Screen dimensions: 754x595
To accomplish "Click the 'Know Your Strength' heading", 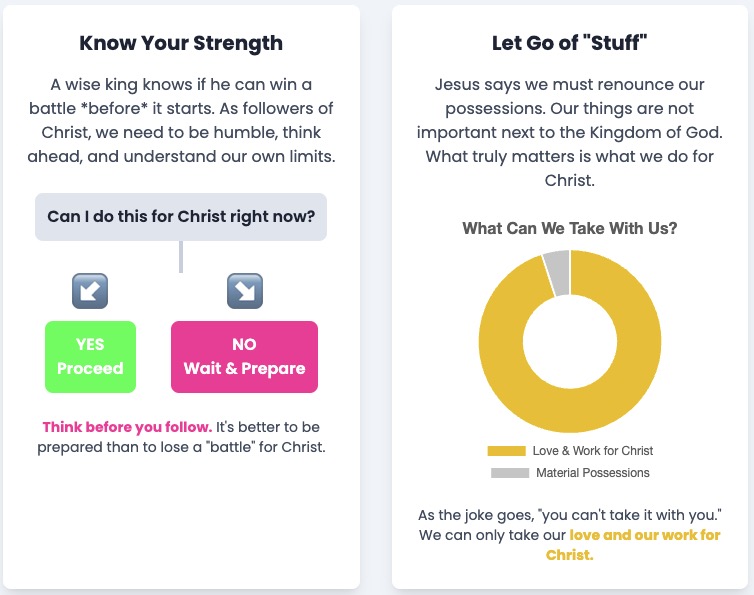I will click(181, 43).
